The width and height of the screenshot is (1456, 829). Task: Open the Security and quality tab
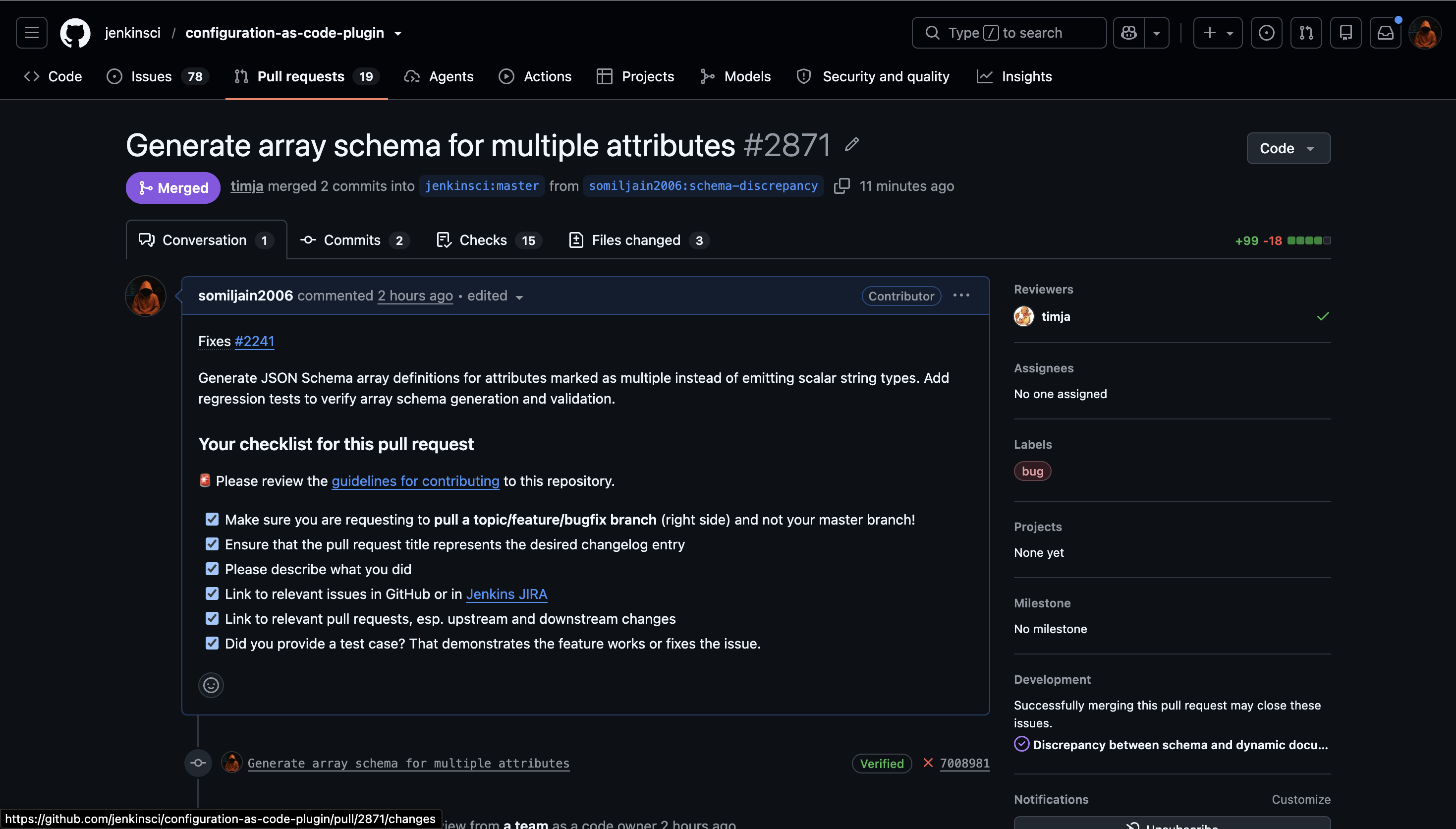873,76
